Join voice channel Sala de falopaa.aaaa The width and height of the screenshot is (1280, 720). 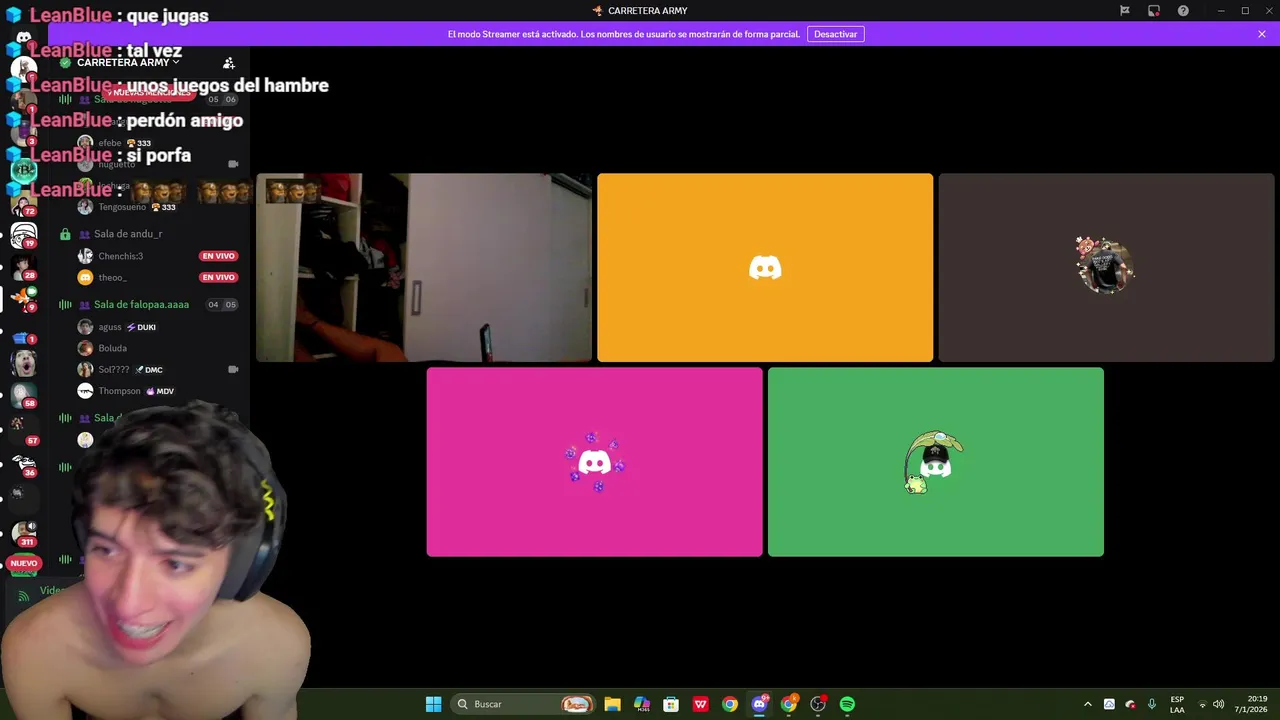point(141,304)
